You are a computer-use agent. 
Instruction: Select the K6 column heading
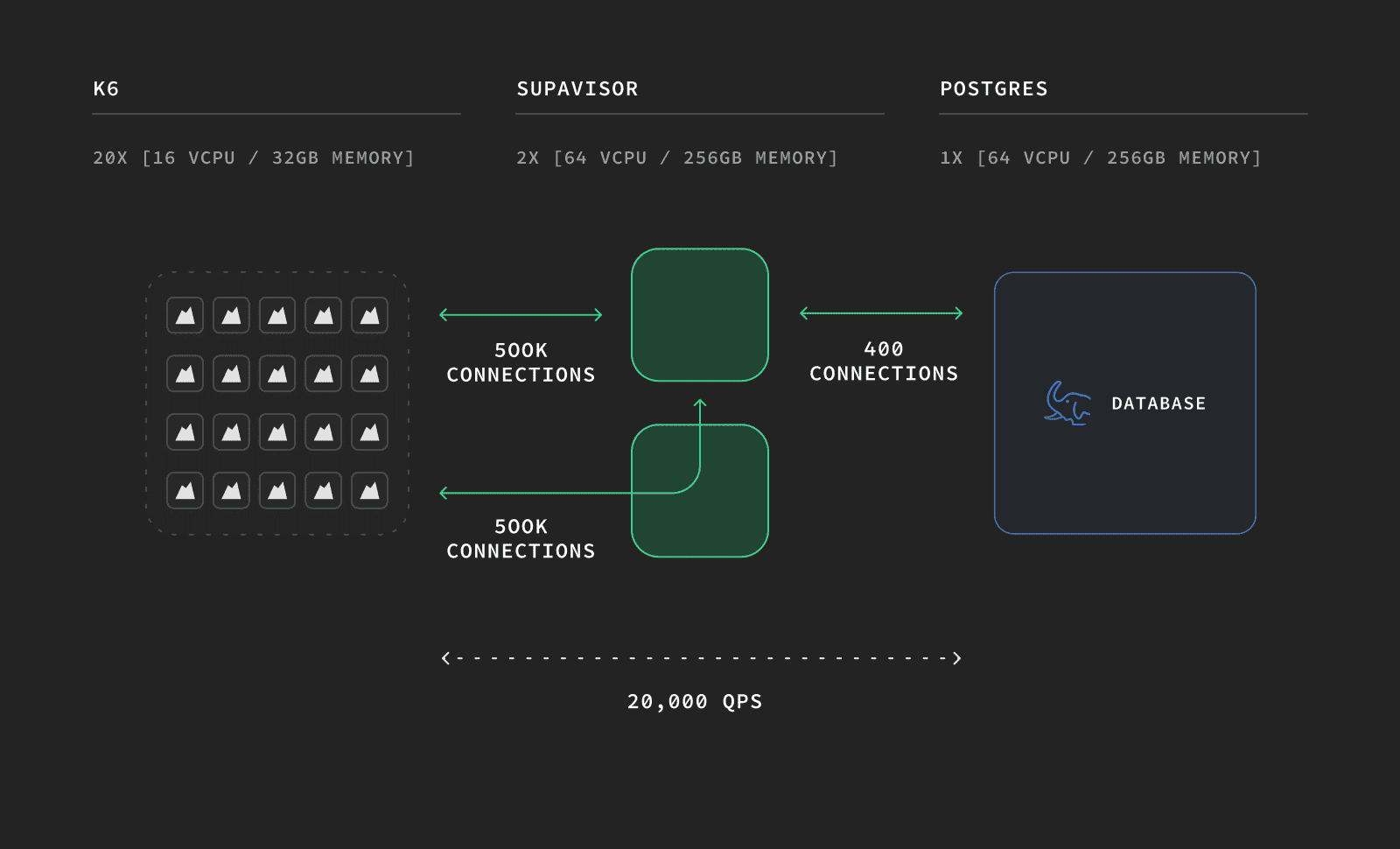(106, 89)
